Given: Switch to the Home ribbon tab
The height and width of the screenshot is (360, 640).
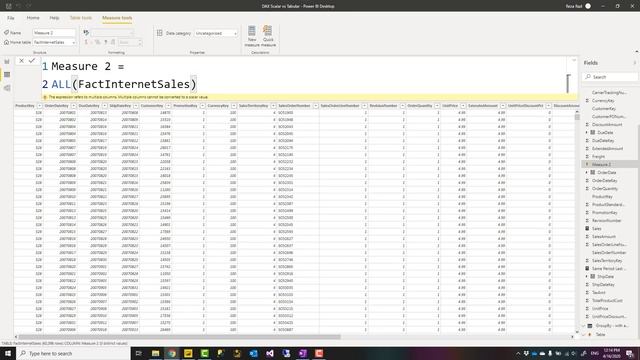Looking at the screenshot, I should (33, 18).
